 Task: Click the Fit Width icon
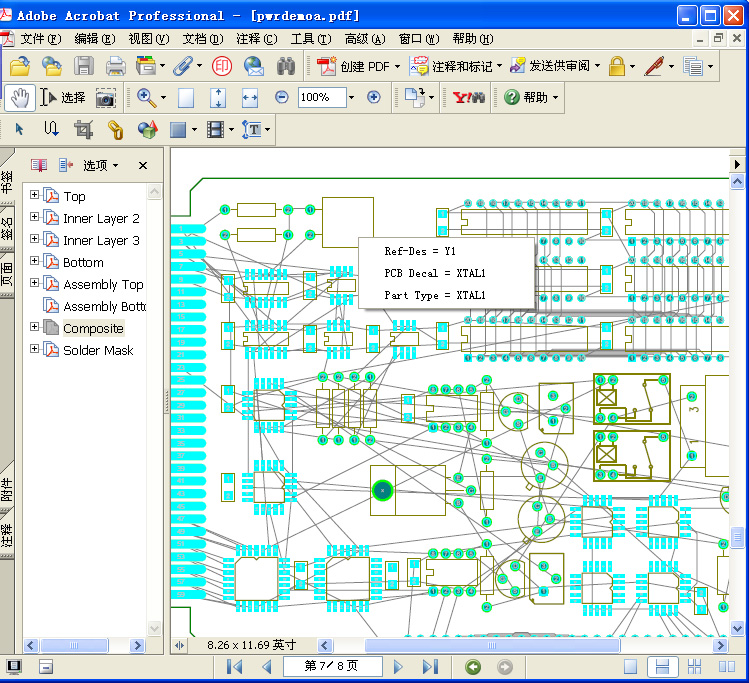click(250, 98)
